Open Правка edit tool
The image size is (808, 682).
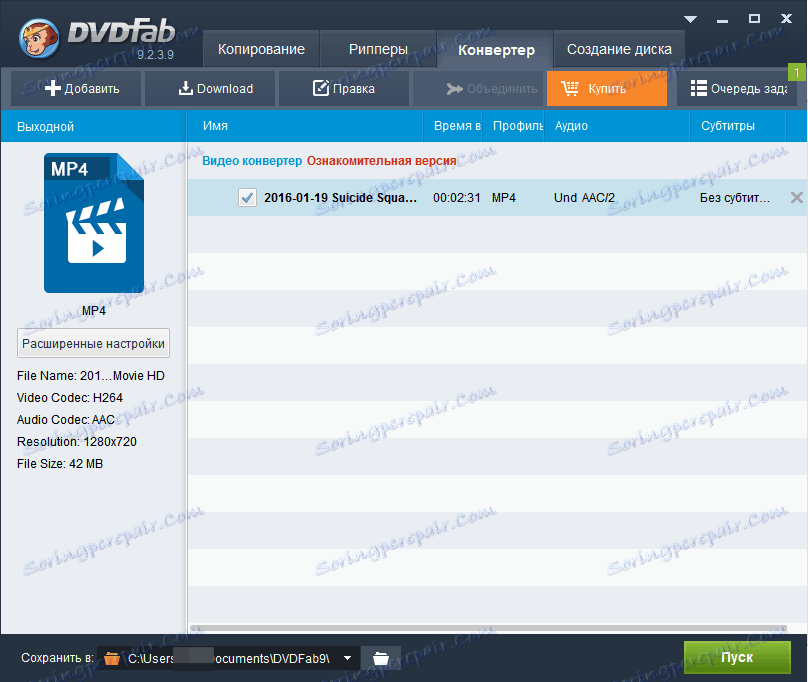(344, 89)
